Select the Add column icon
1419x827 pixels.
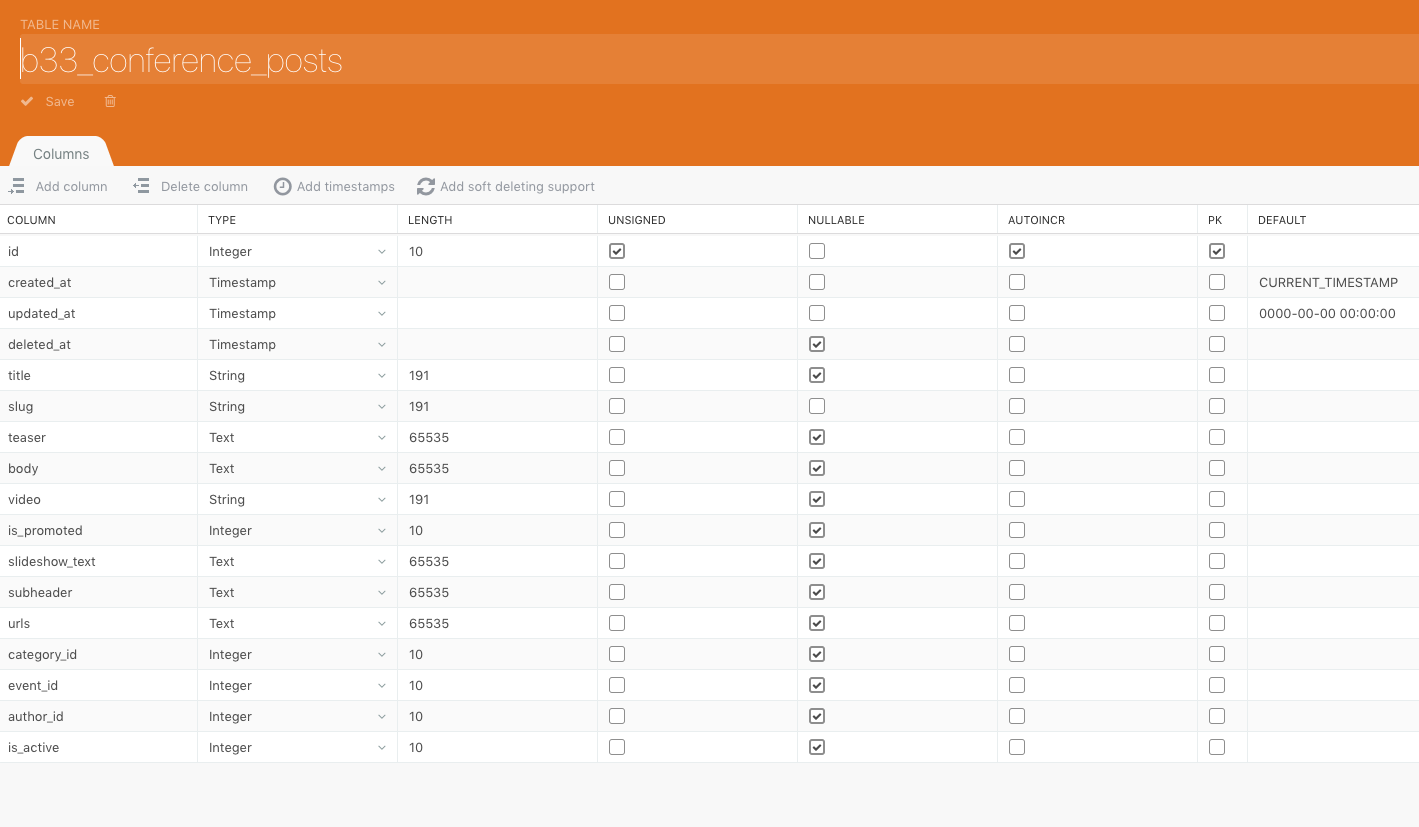[16, 186]
